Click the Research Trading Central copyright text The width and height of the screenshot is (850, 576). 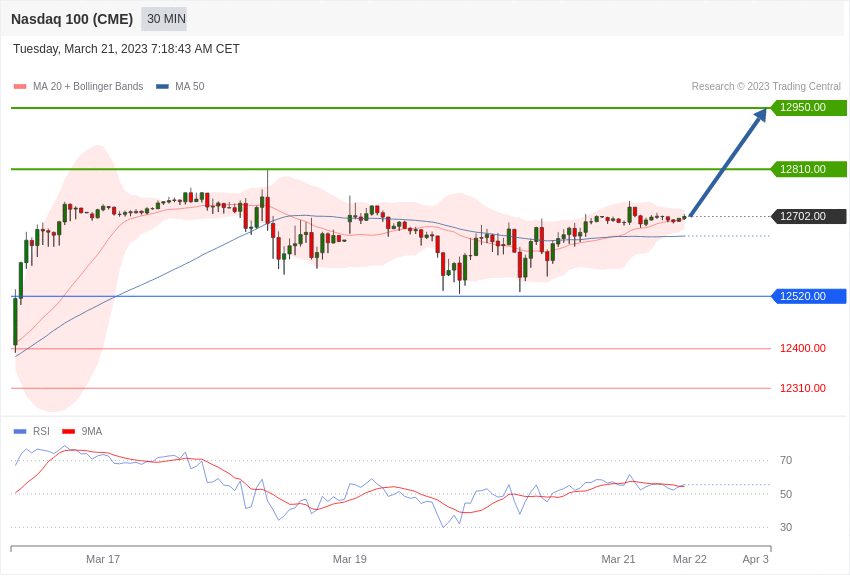click(766, 87)
